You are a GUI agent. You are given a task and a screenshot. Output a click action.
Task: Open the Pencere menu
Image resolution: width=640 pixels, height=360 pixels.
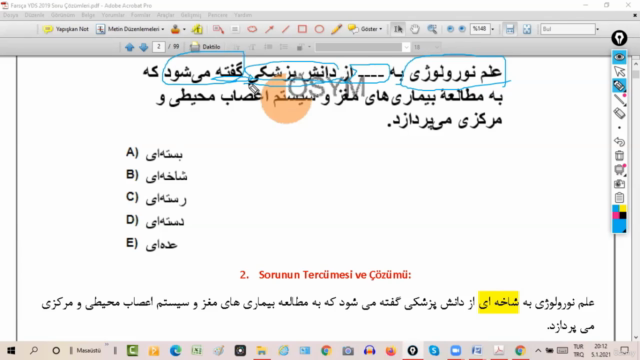(218, 15)
